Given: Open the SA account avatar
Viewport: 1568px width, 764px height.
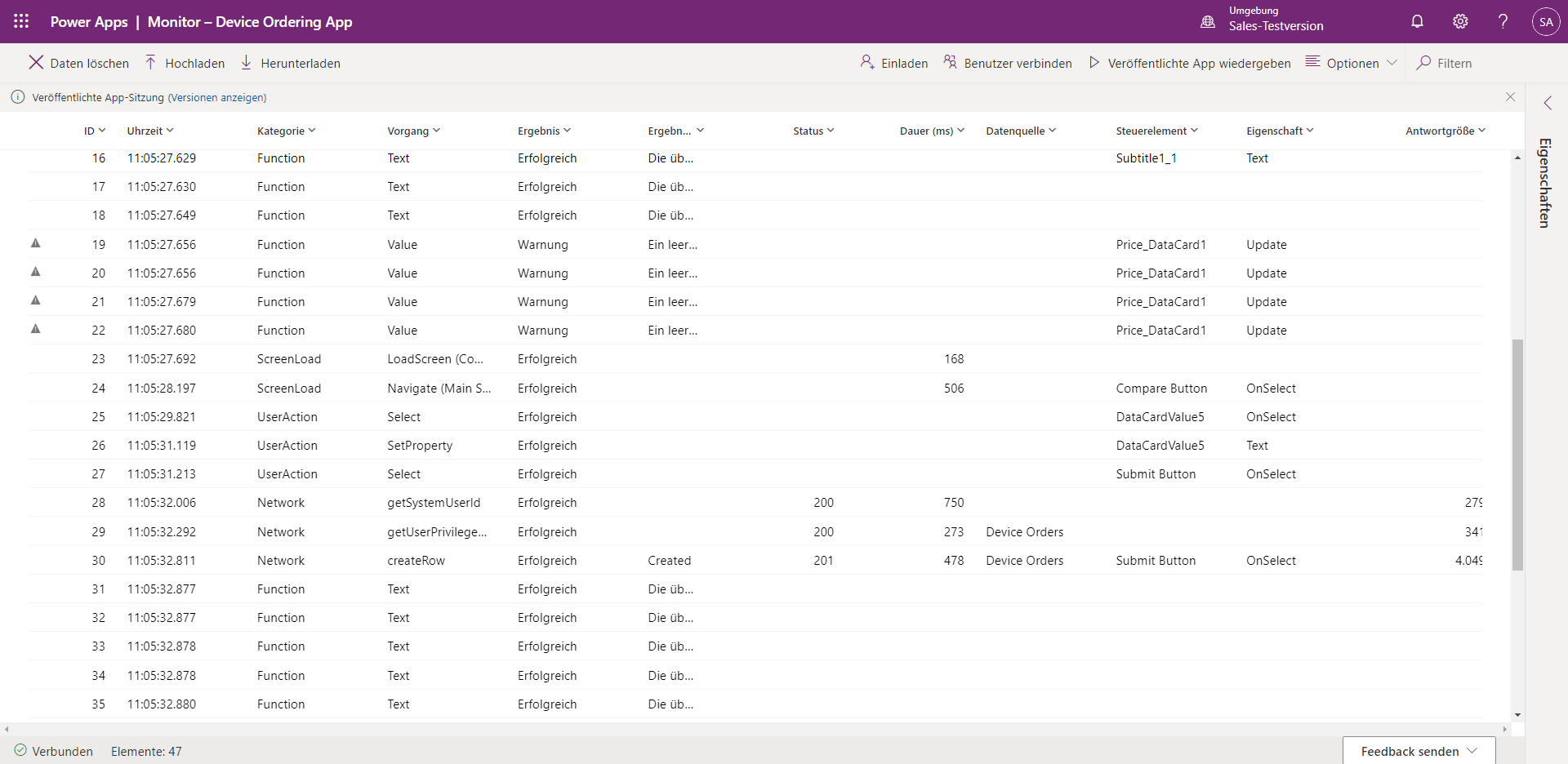Looking at the screenshot, I should pos(1545,22).
